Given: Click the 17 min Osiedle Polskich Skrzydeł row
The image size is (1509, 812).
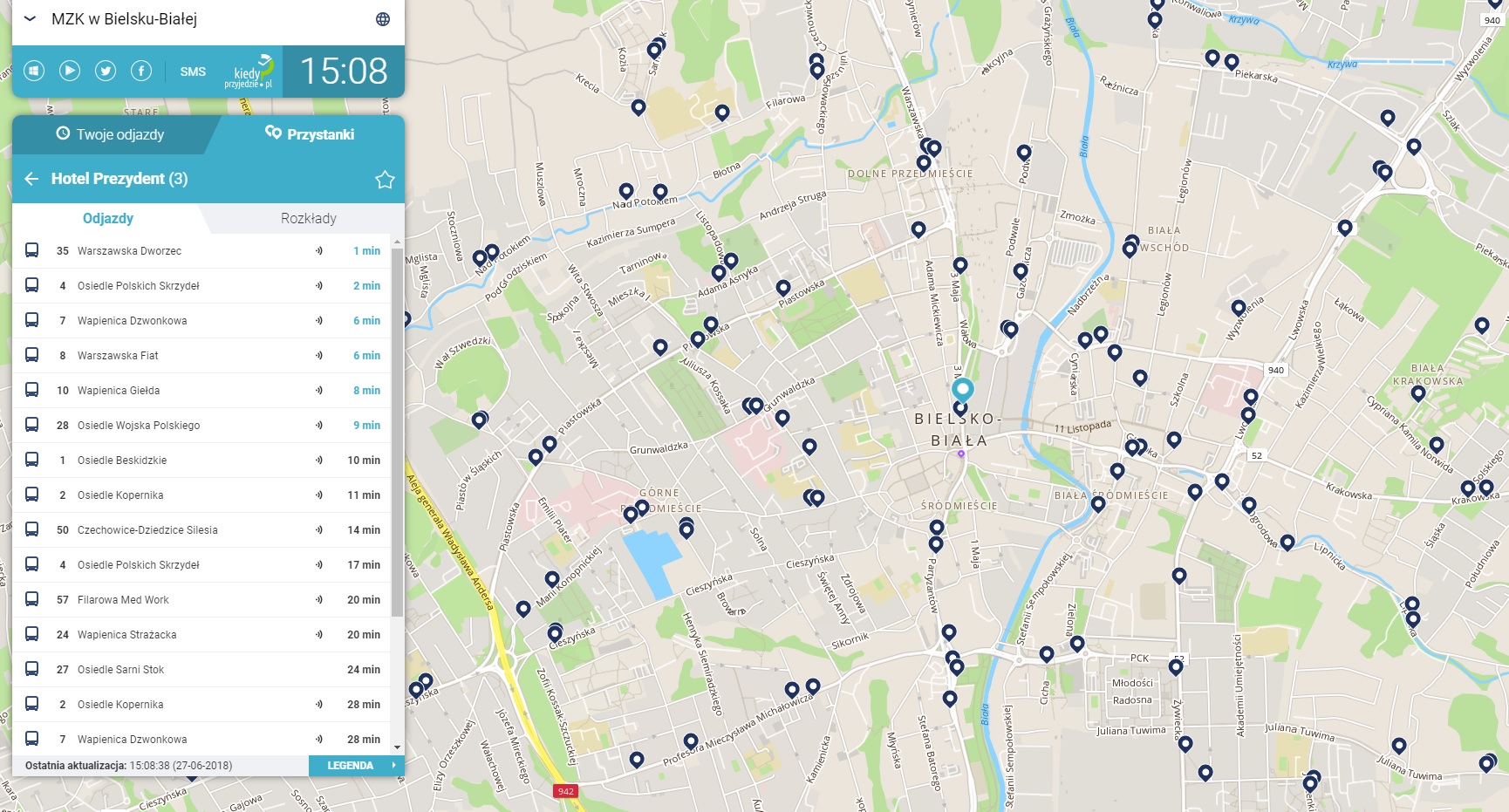Looking at the screenshot, I should coord(201,564).
